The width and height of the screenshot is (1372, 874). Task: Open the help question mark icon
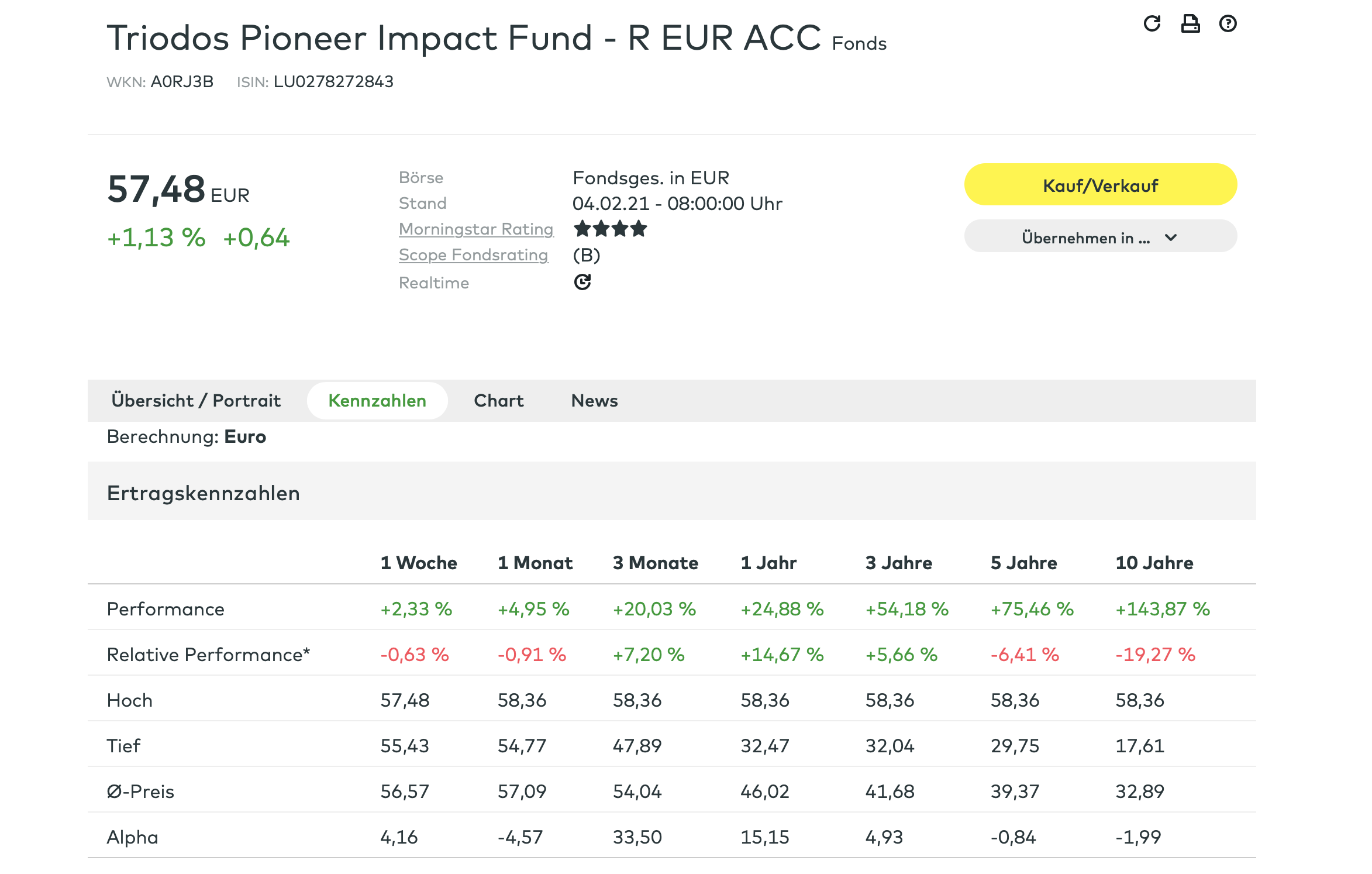pos(1228,23)
